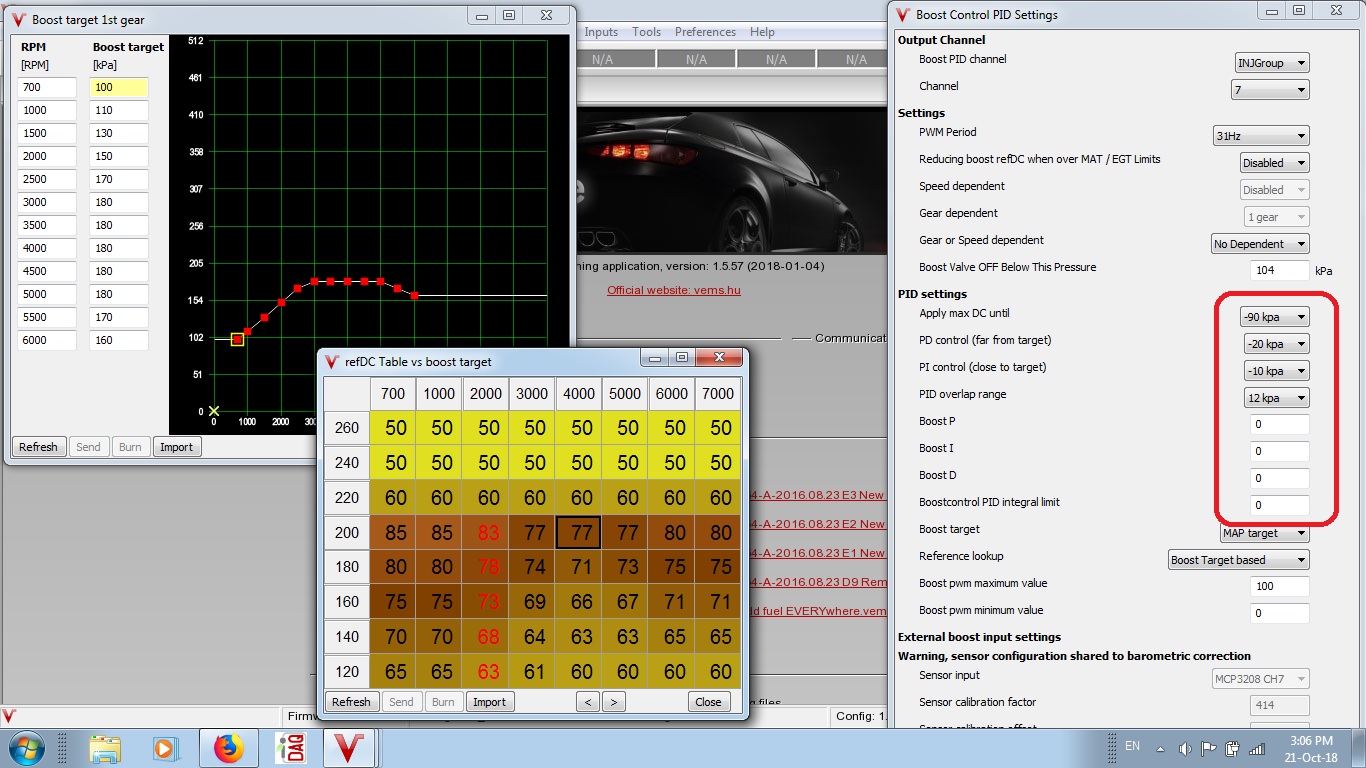This screenshot has height=768, width=1366.
Task: Open Firefox from the taskbar
Action: pyautogui.click(x=228, y=748)
